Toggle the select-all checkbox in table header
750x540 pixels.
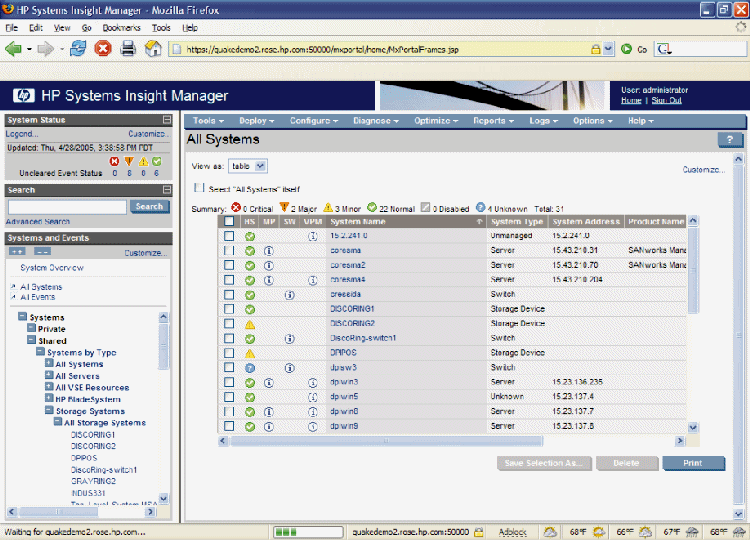(x=229, y=221)
